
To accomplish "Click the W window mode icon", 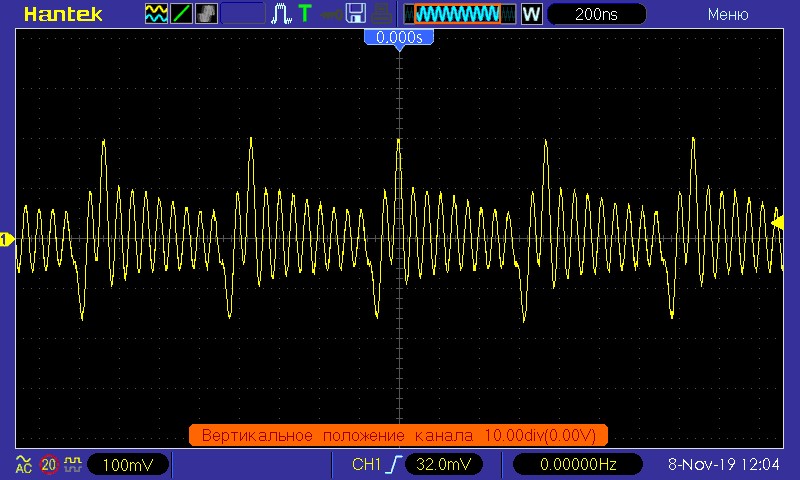I will point(531,14).
